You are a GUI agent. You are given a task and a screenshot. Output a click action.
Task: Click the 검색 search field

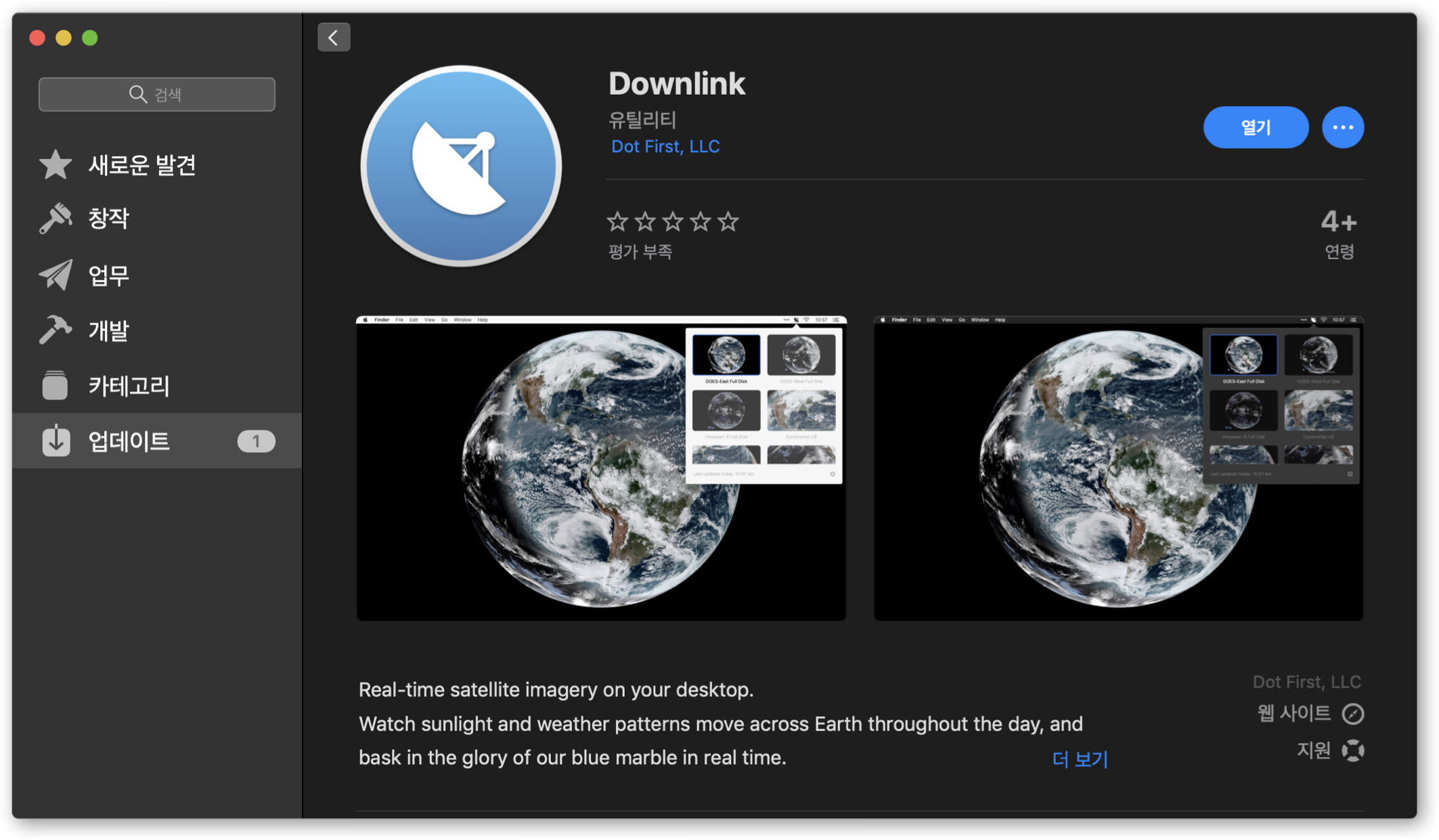[x=157, y=94]
